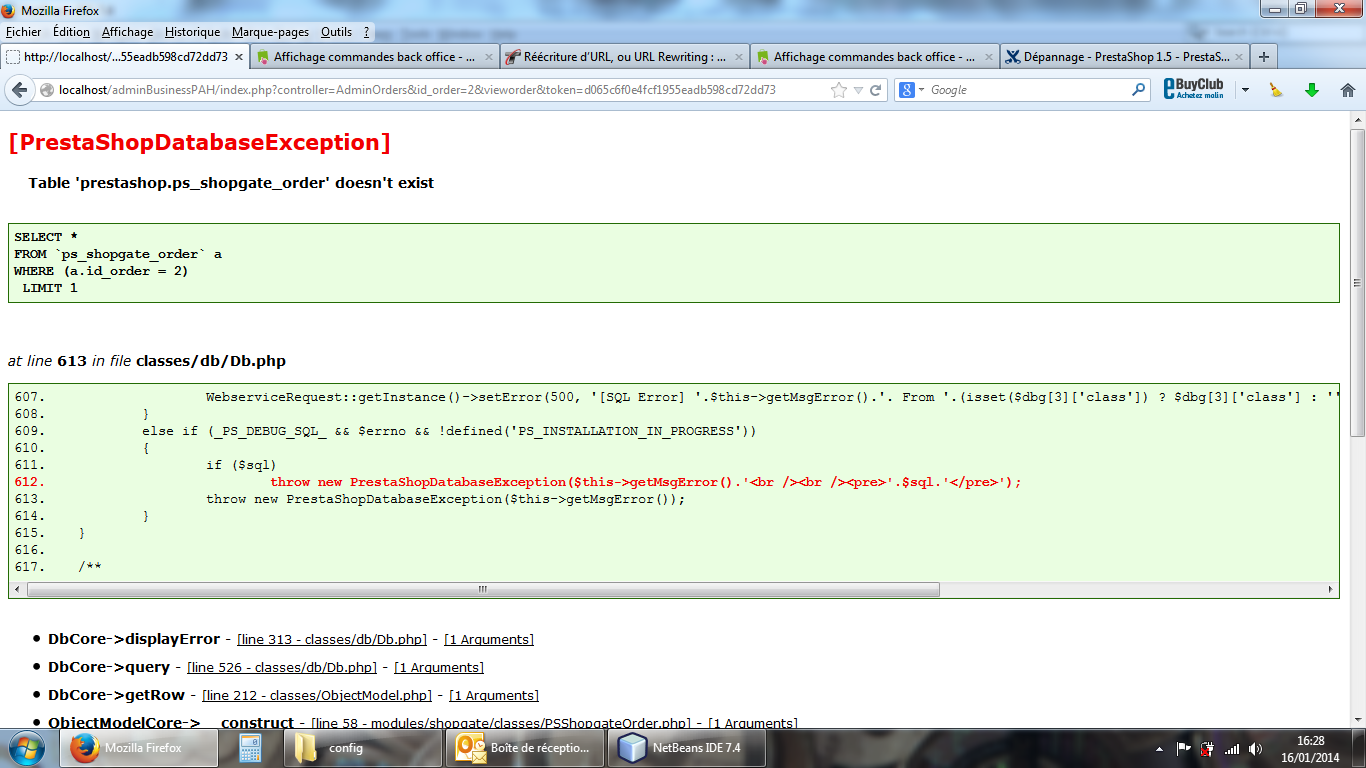Click the highlighted red line 612 code
The width and height of the screenshot is (1366, 768).
click(x=646, y=482)
